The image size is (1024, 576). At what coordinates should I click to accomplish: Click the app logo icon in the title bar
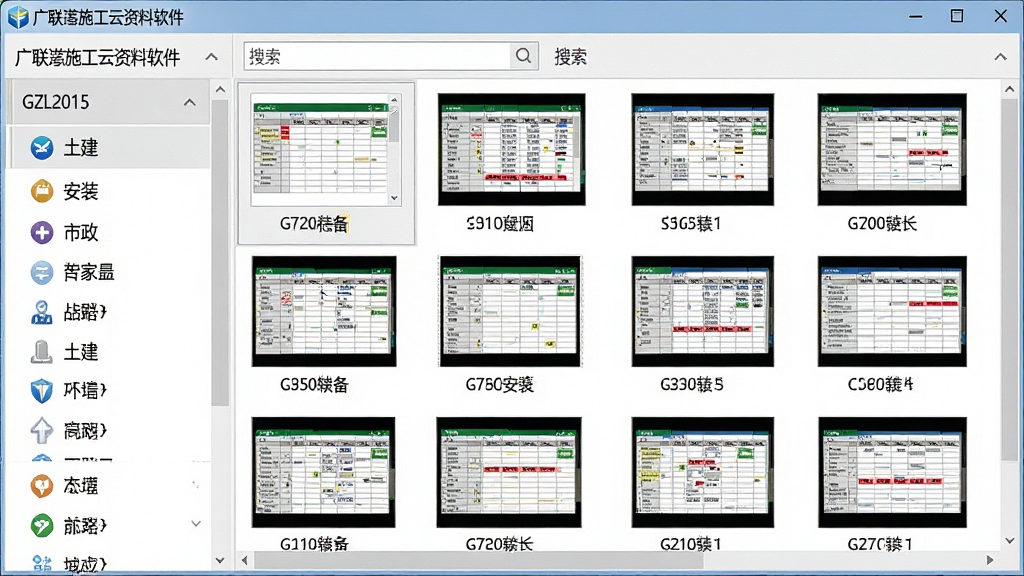point(18,17)
